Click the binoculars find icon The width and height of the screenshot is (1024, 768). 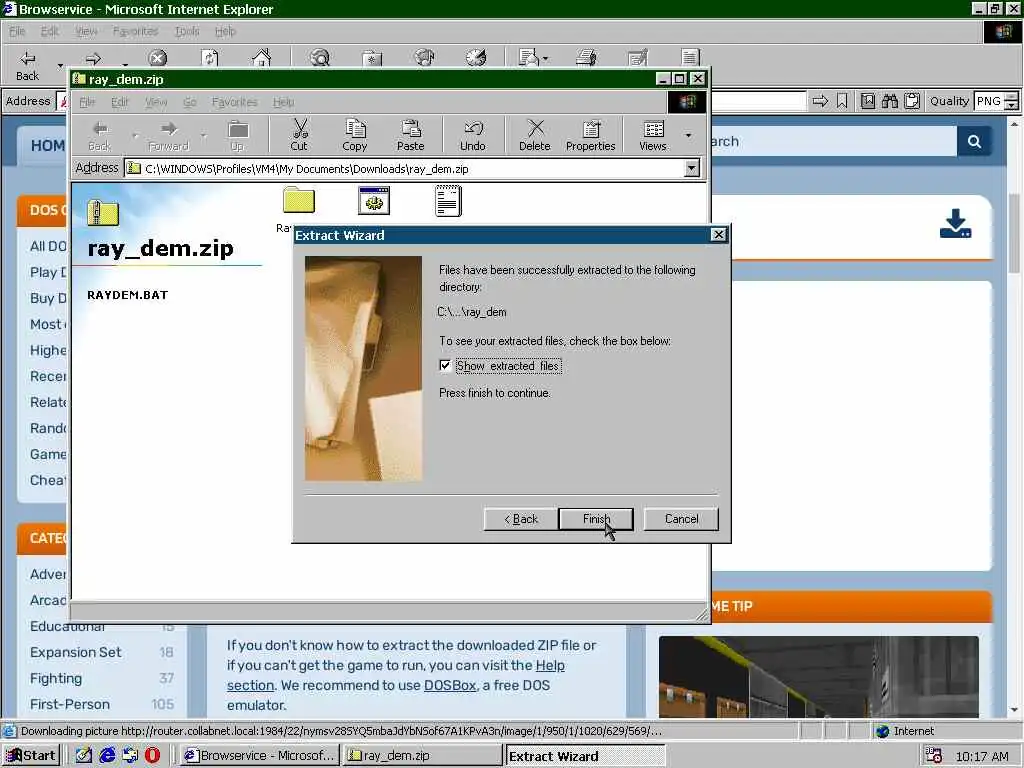click(x=889, y=101)
